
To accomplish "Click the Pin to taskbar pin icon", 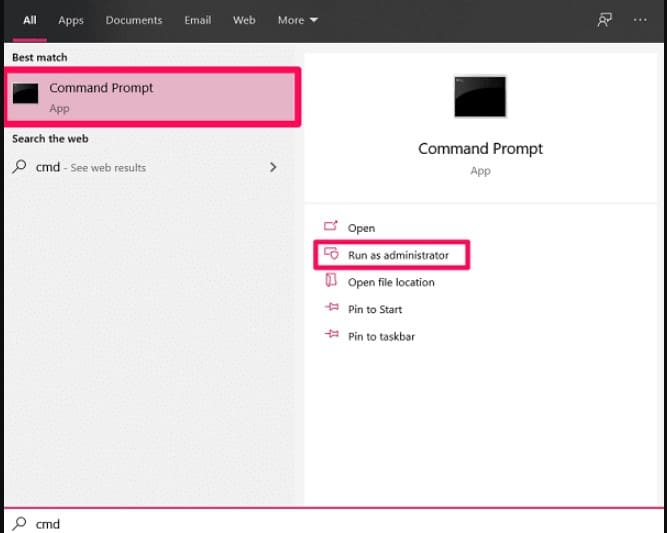I will 331,334.
